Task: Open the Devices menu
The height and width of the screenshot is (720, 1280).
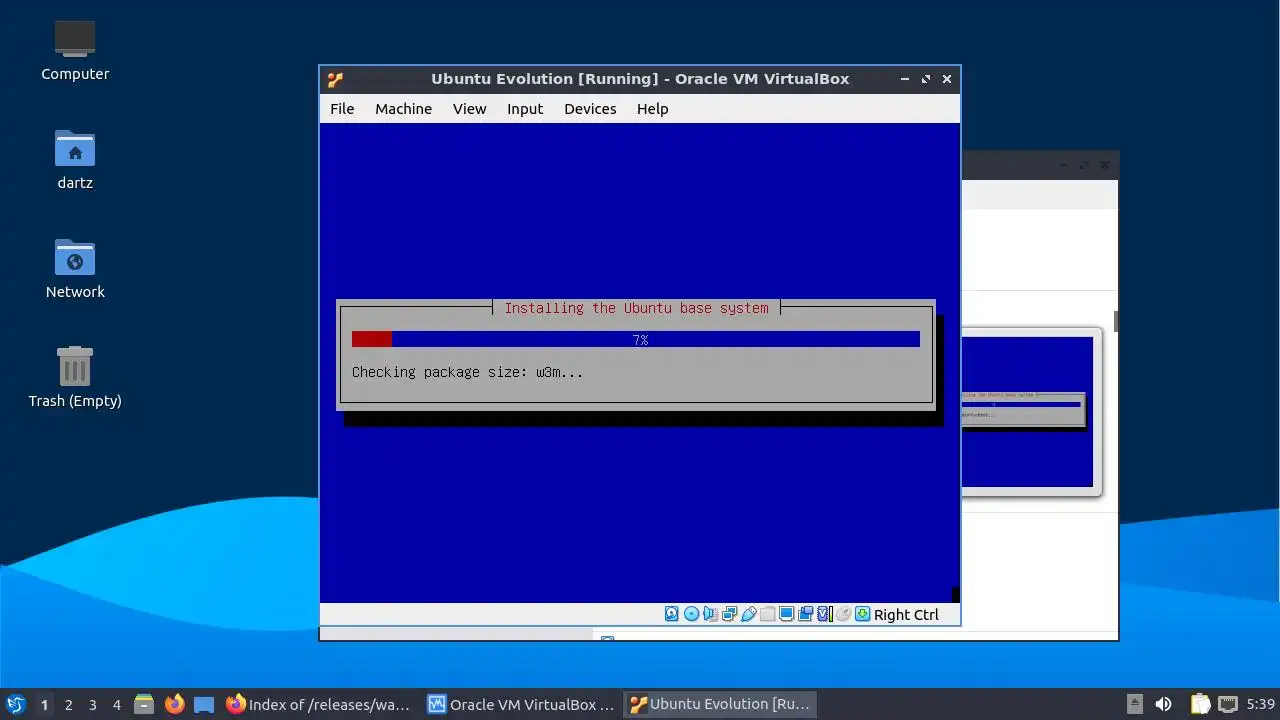Action: tap(590, 109)
